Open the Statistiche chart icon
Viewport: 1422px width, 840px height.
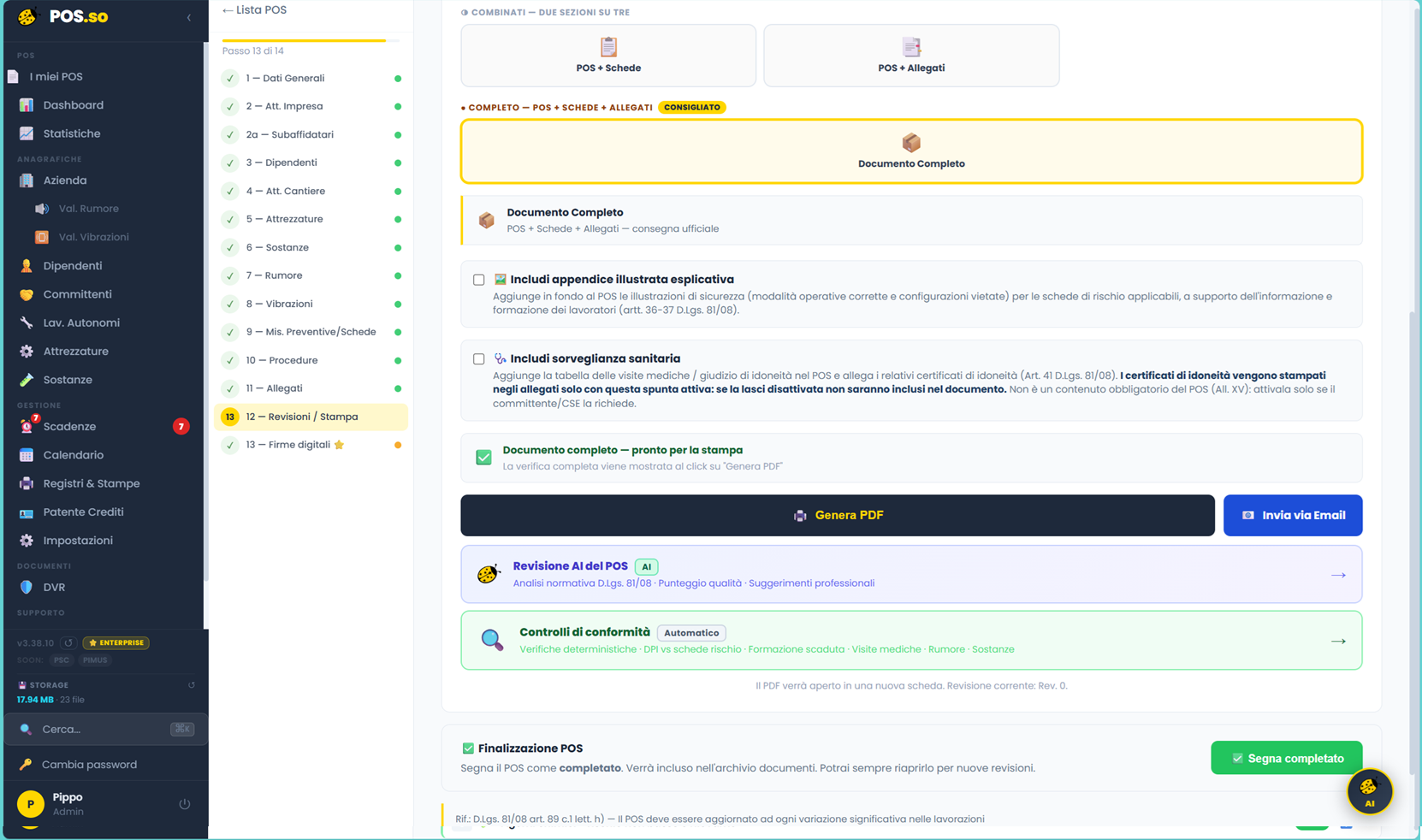click(27, 133)
